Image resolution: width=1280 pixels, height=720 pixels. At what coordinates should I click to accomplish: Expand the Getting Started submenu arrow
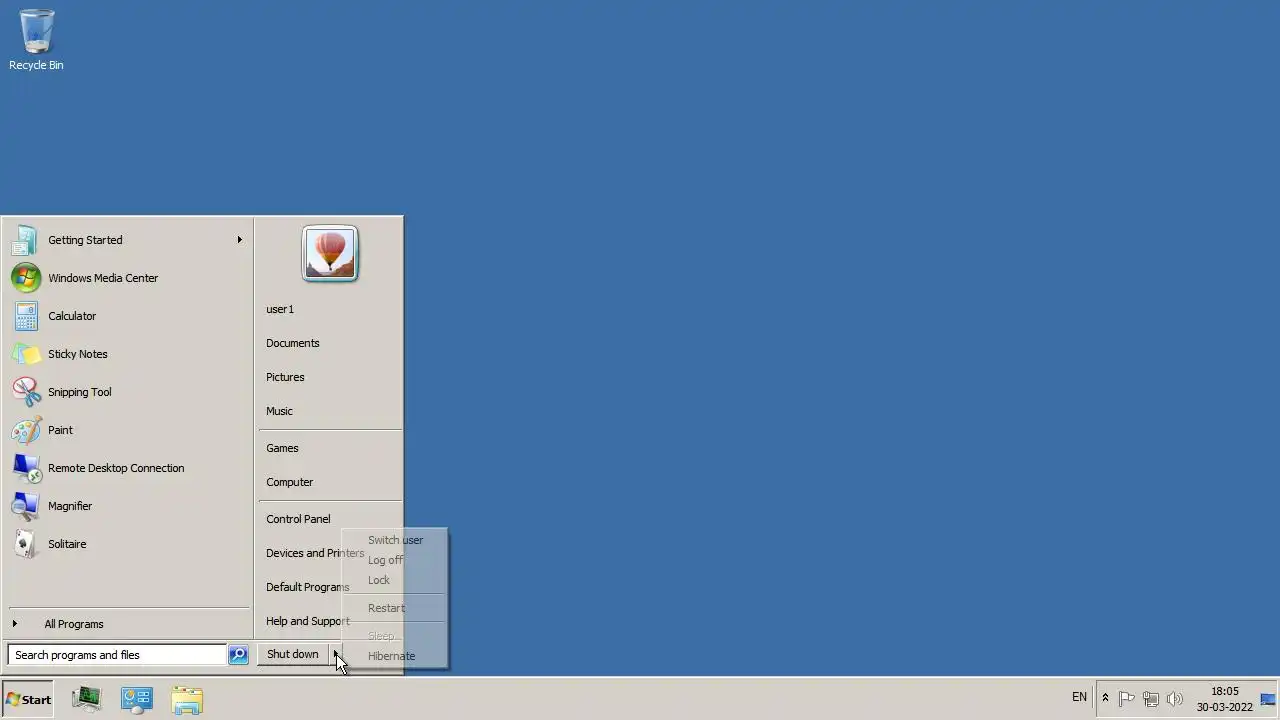pos(239,240)
